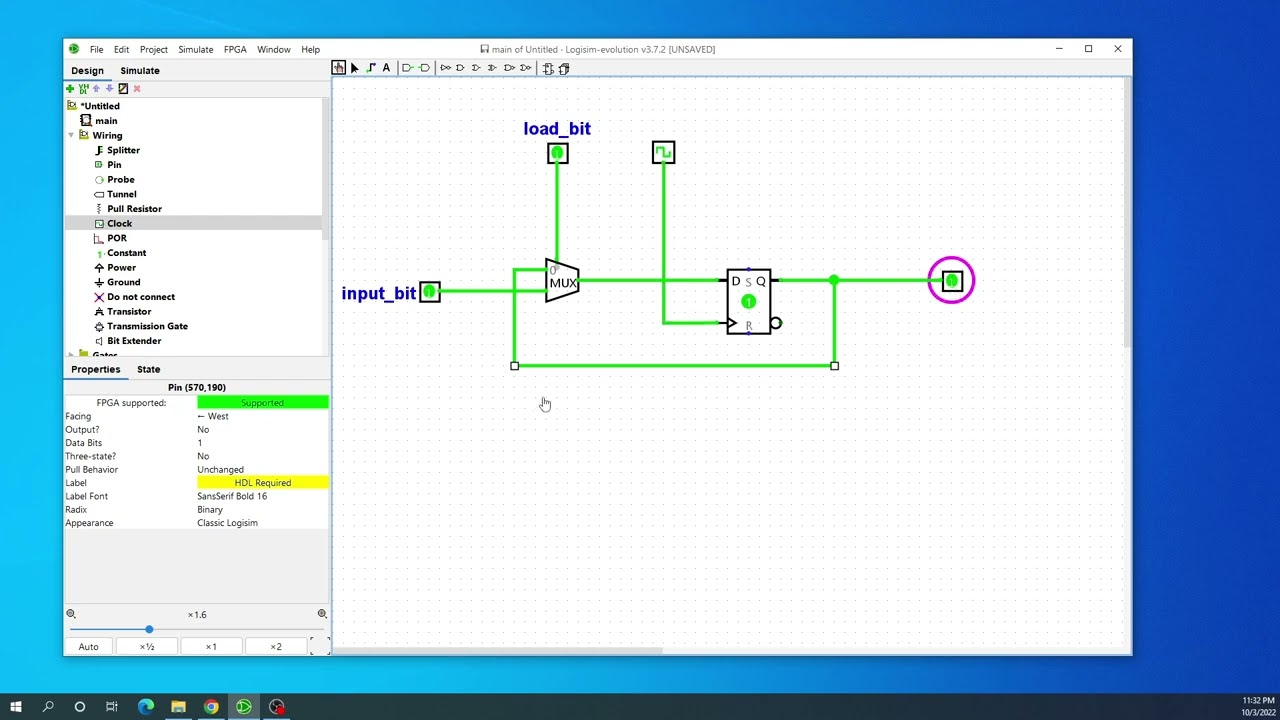Viewport: 1280px width, 720px height.
Task: Select the NOR gate toolbar icon
Action: (x=525, y=68)
